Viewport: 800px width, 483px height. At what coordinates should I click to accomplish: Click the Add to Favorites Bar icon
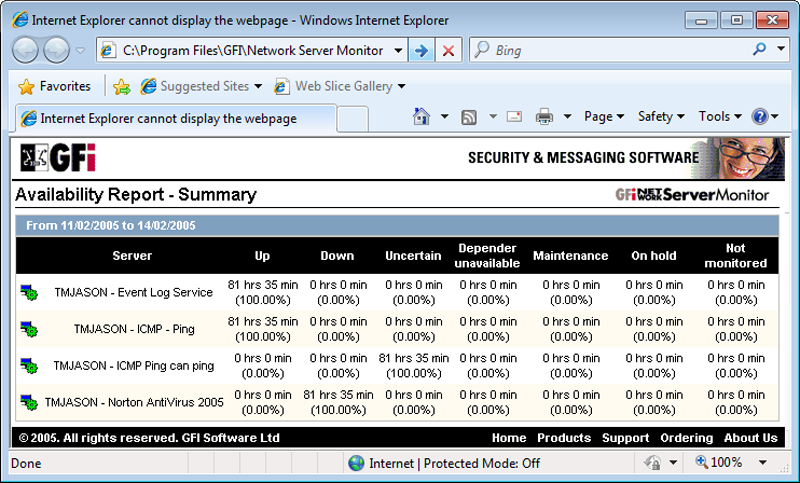point(122,87)
